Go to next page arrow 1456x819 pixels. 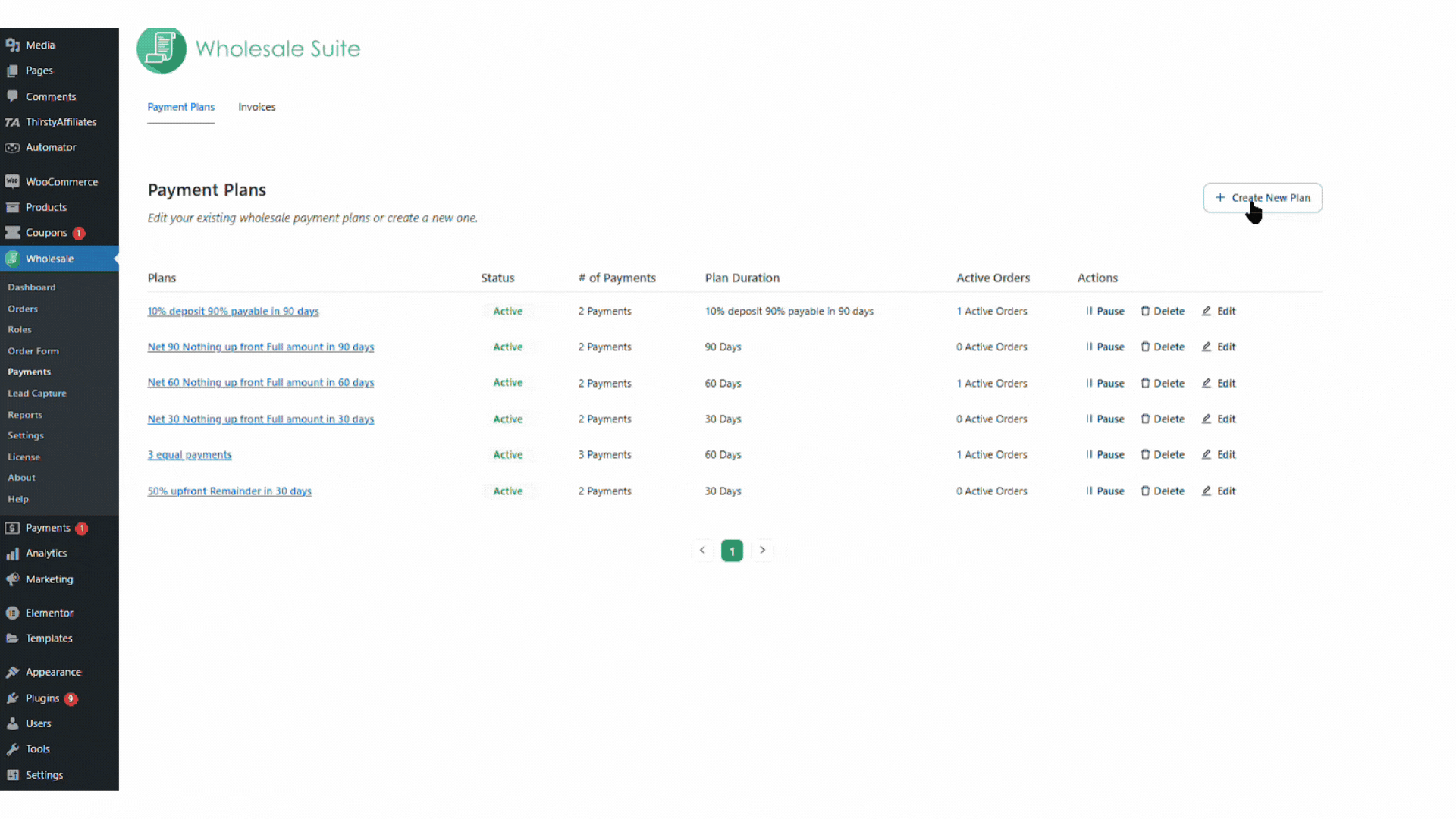pyautogui.click(x=762, y=550)
